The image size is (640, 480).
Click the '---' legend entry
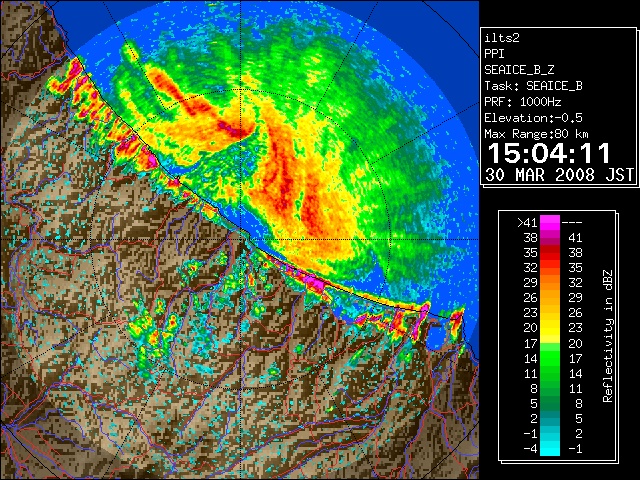point(572,223)
